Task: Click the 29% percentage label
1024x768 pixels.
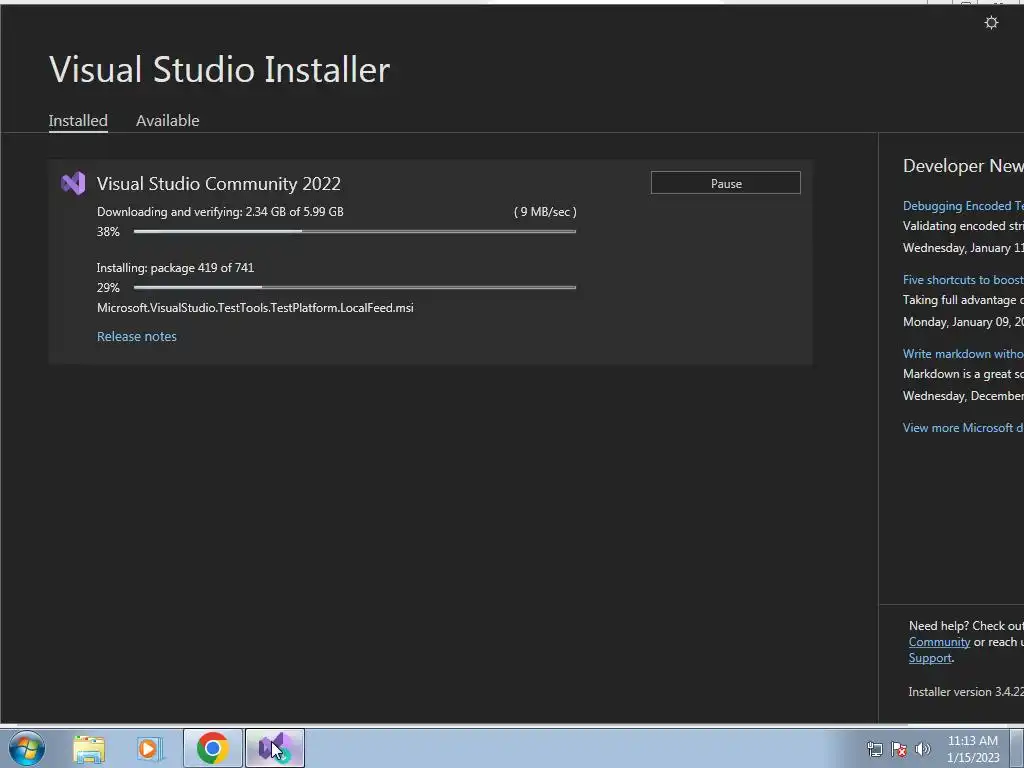Action: (x=108, y=287)
